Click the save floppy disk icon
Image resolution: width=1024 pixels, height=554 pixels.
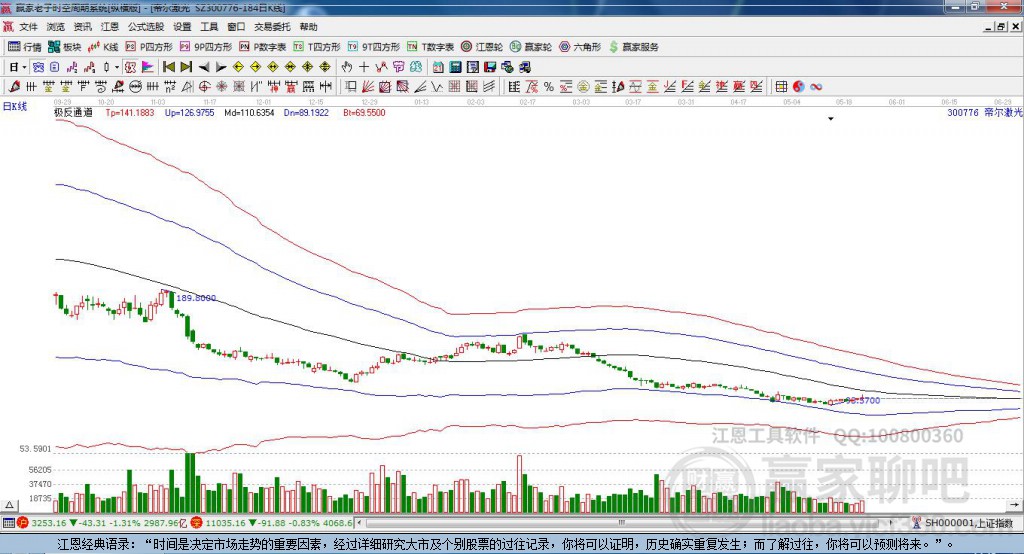click(x=490, y=67)
